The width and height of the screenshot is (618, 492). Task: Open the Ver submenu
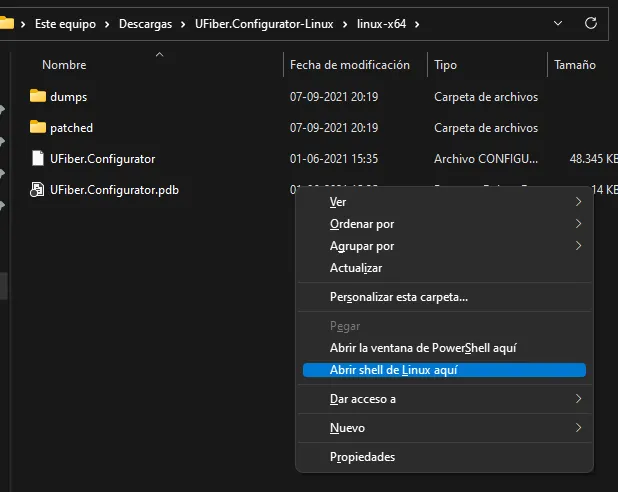444,202
